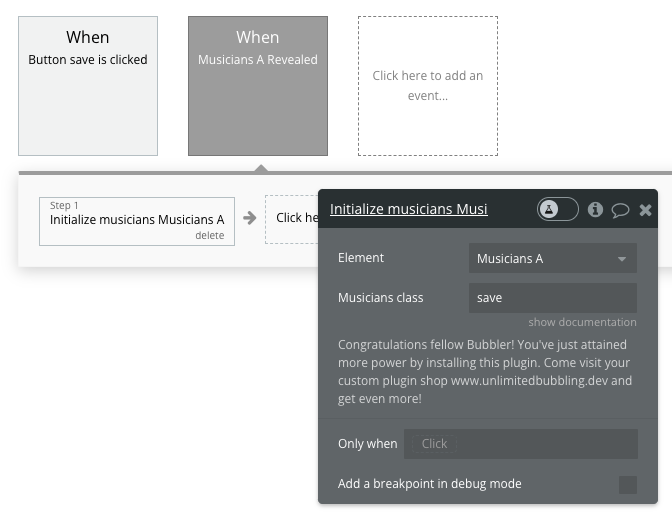
Task: Enable breakpoint in debug mode checkbox
Action: [627, 485]
